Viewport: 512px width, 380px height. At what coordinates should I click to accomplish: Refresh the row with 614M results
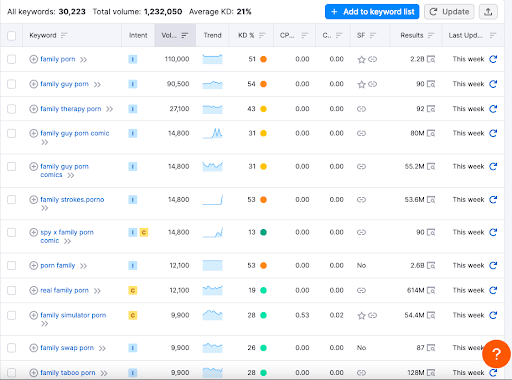[493, 290]
